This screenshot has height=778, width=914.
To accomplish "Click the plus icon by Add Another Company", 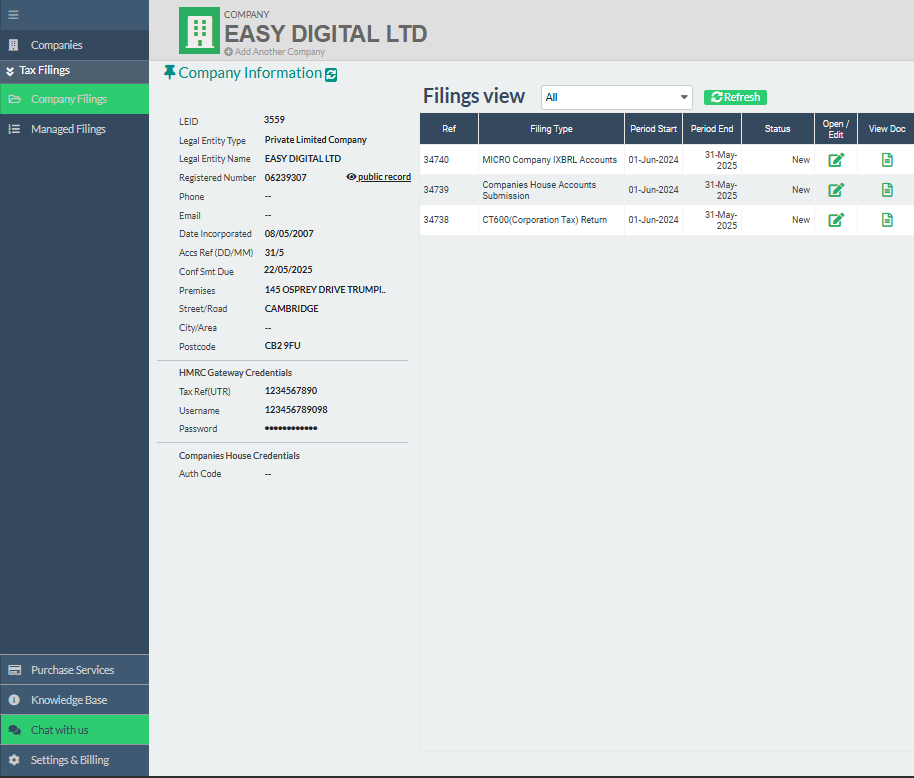I will coord(228,52).
